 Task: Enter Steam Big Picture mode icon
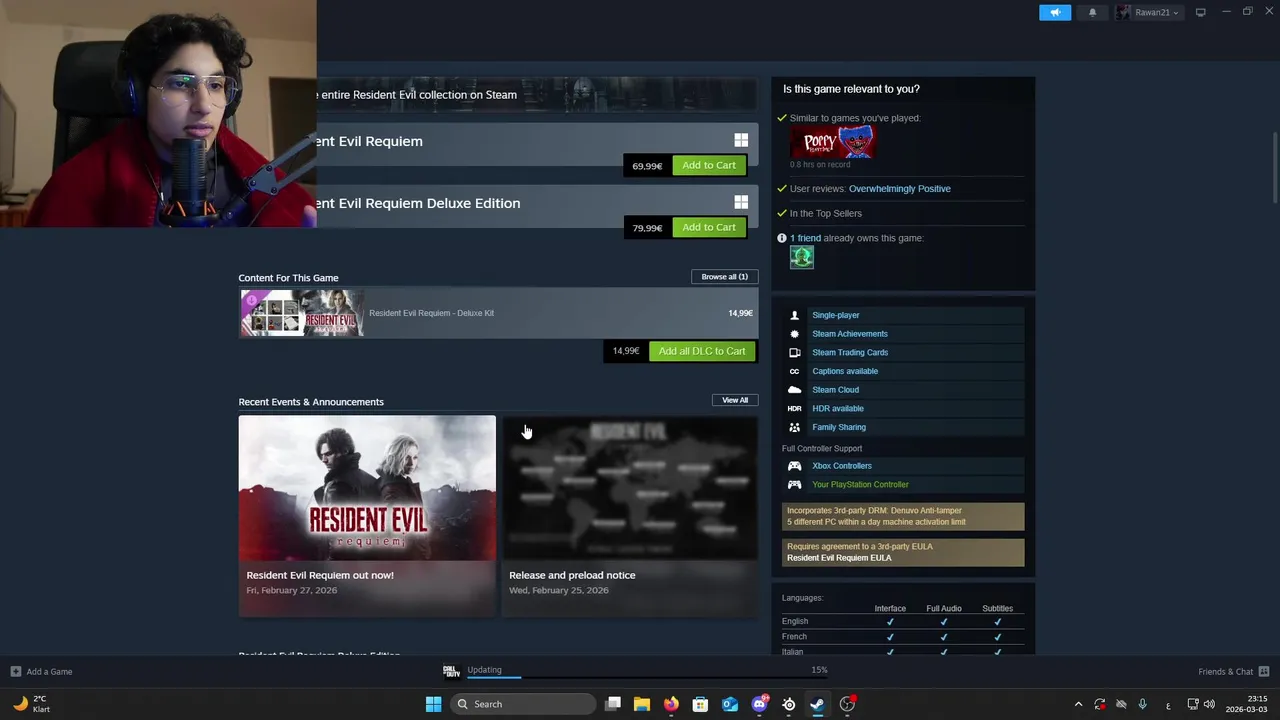1201,12
